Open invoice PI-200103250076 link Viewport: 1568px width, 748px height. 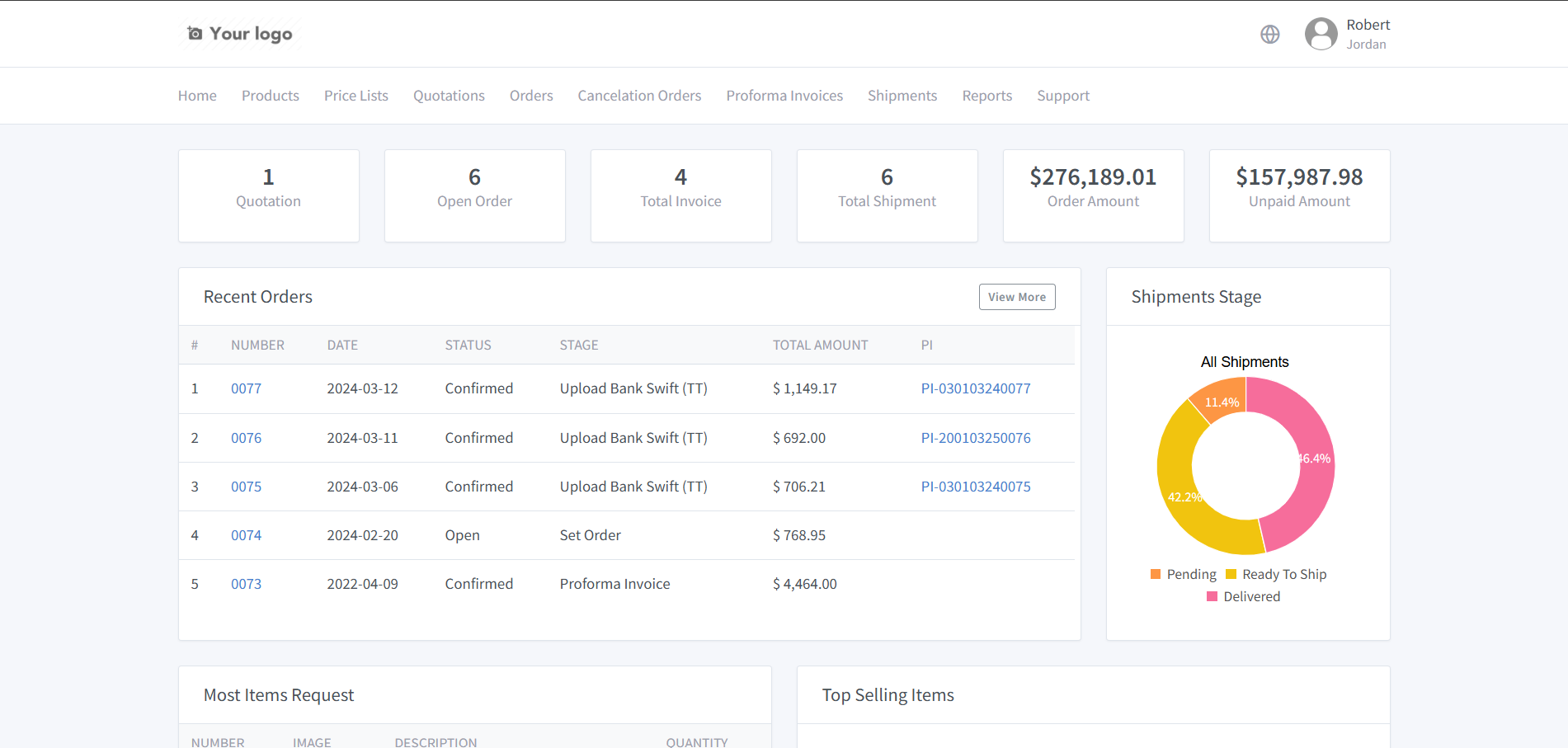point(975,438)
